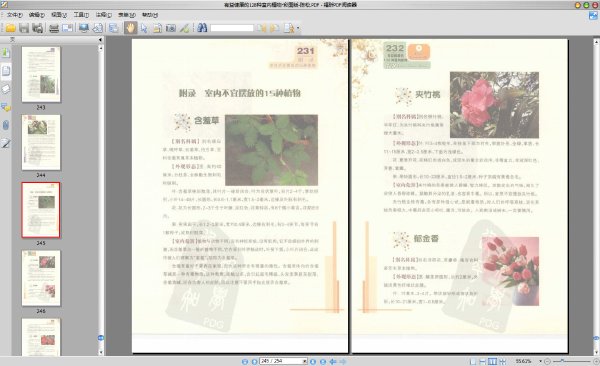The height and width of the screenshot is (366, 600).
Task: Click the zoom out minus button
Action: pyautogui.click(x=547, y=361)
